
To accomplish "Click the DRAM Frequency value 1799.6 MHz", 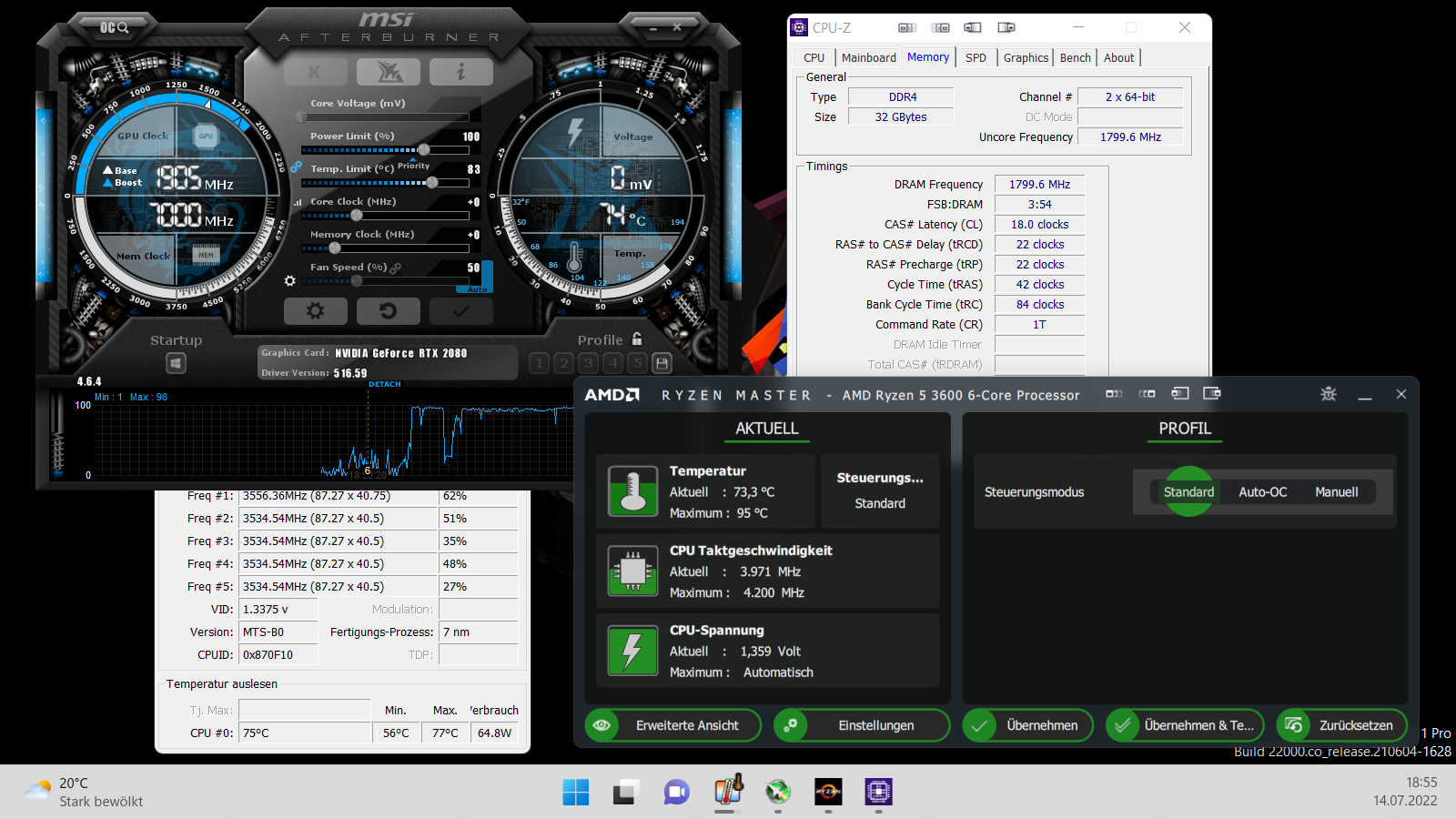I will coord(1039,184).
